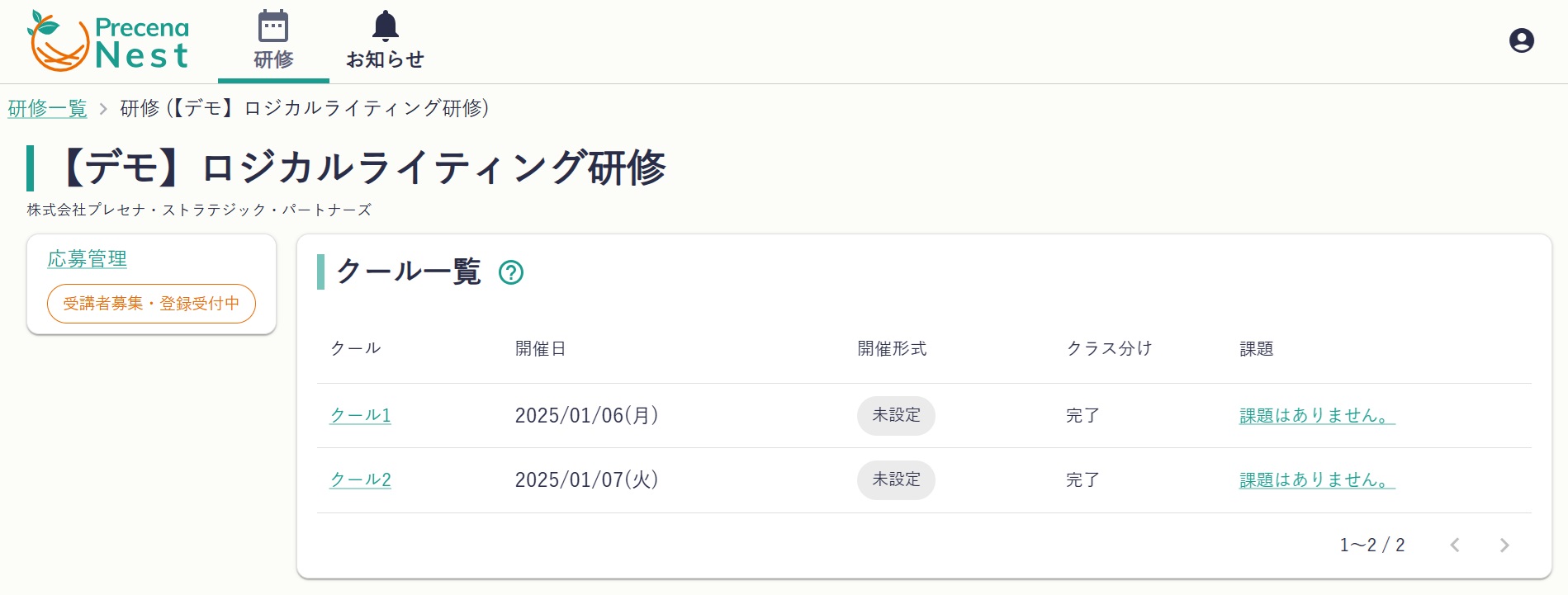1568x595 pixels.
Task: Open the 応募管理 link
Action: 88,258
